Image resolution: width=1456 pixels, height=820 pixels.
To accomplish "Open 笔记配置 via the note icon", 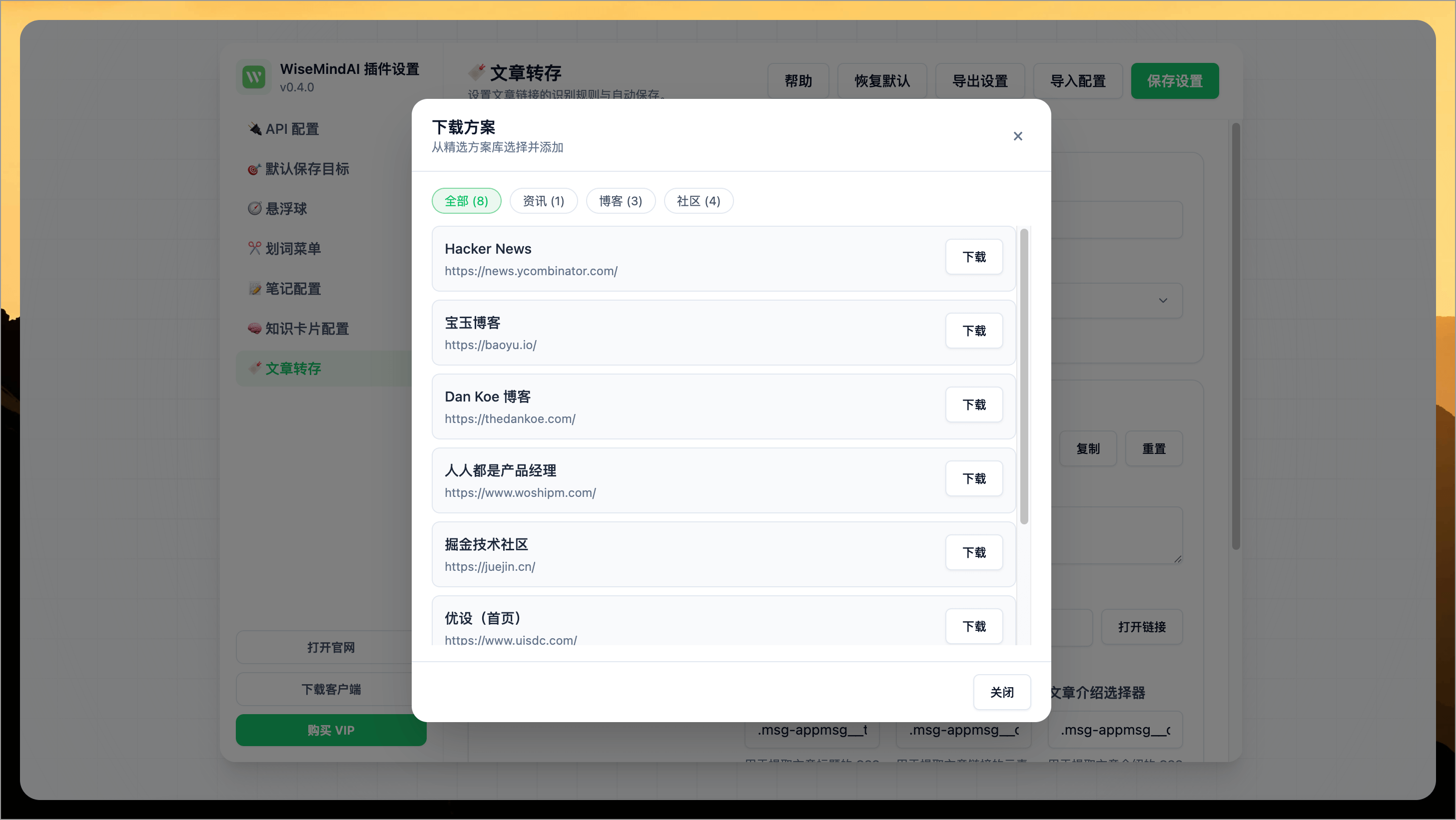I will tap(254, 288).
